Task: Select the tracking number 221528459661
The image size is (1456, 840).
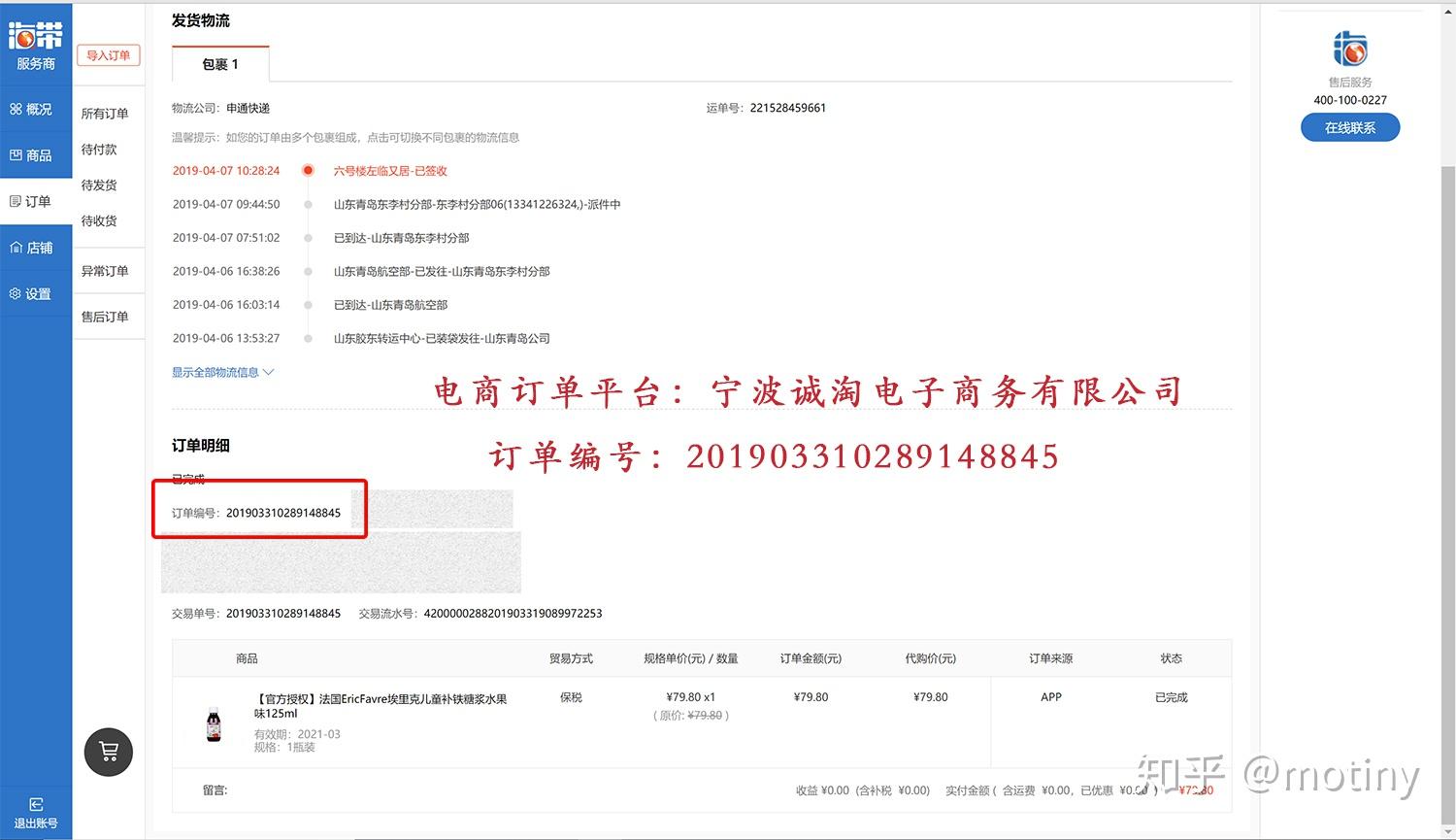Action: click(x=787, y=108)
